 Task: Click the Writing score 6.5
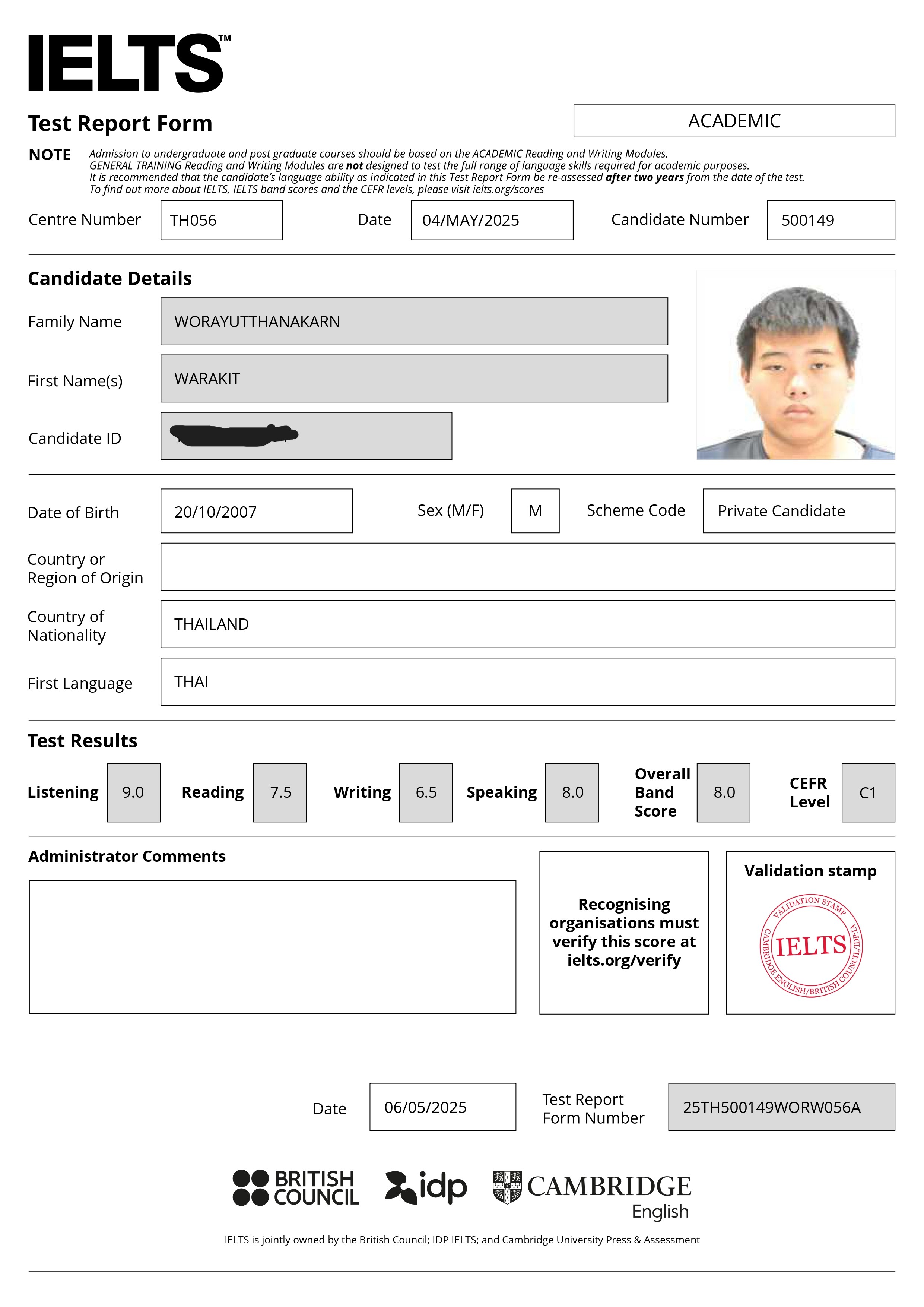[x=426, y=793]
